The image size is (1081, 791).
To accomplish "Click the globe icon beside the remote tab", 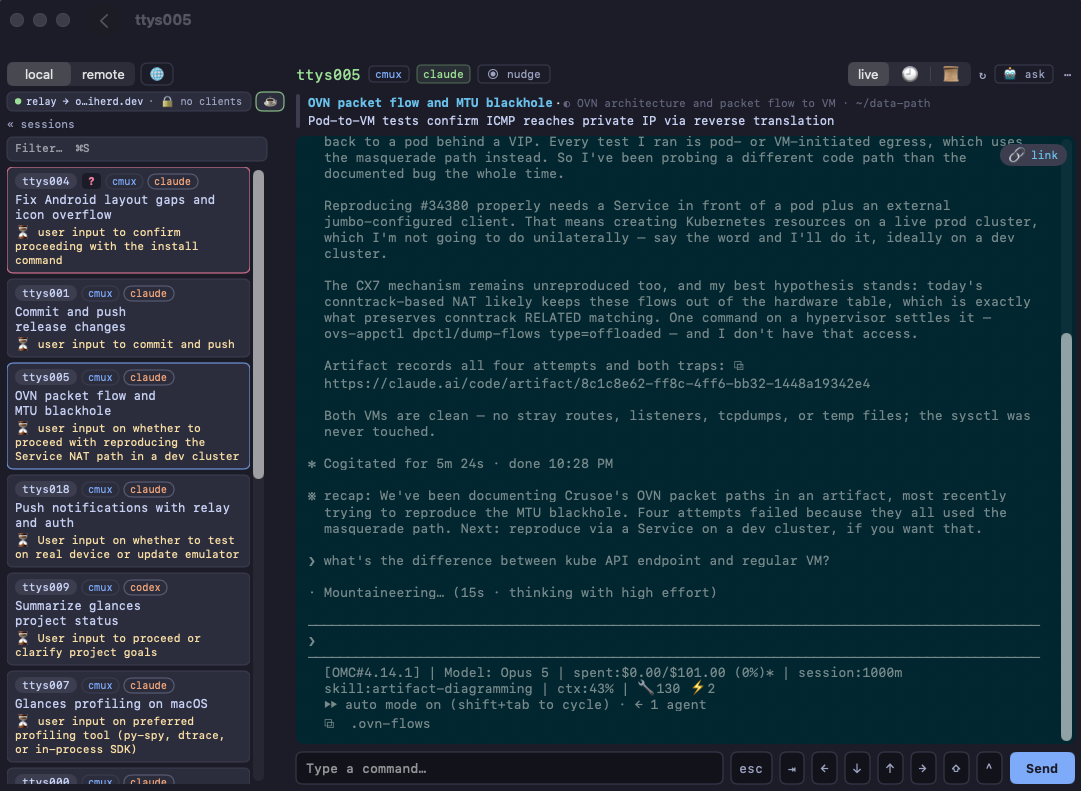I will (x=157, y=74).
